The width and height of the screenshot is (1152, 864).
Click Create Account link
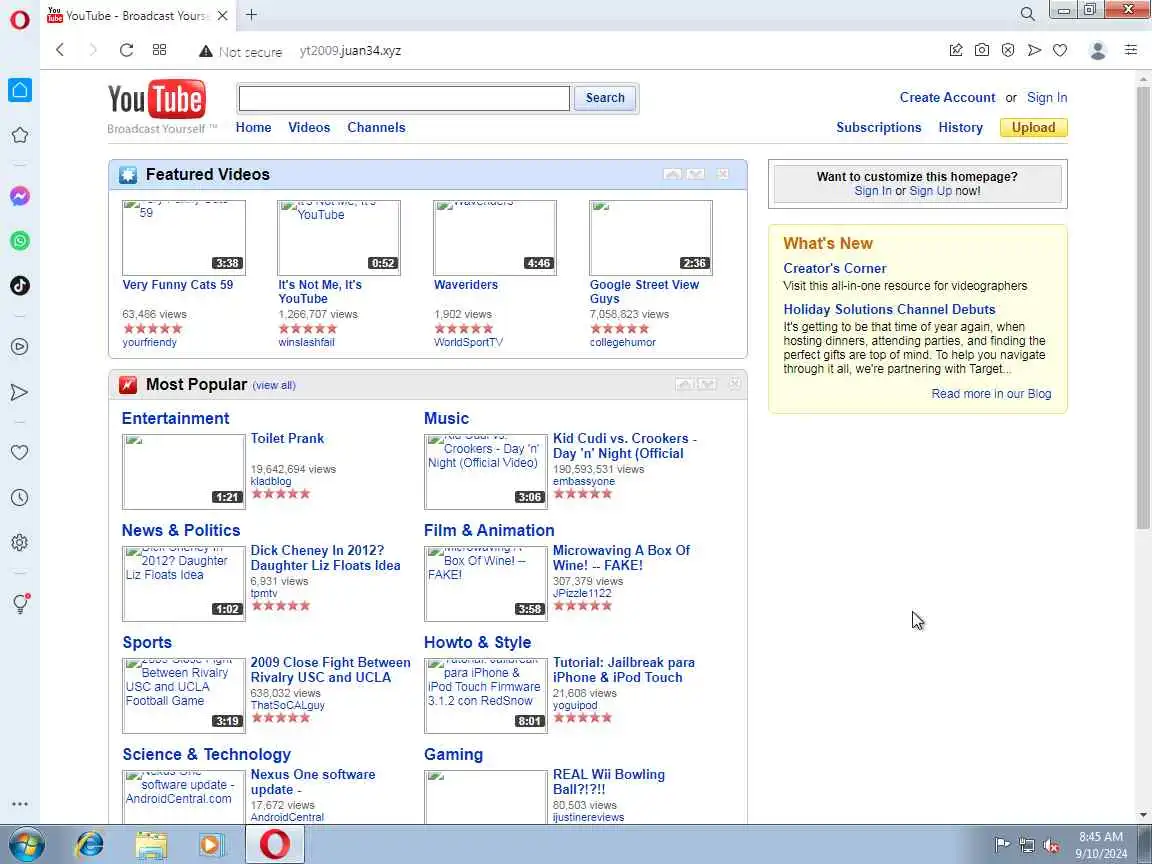pos(947,97)
